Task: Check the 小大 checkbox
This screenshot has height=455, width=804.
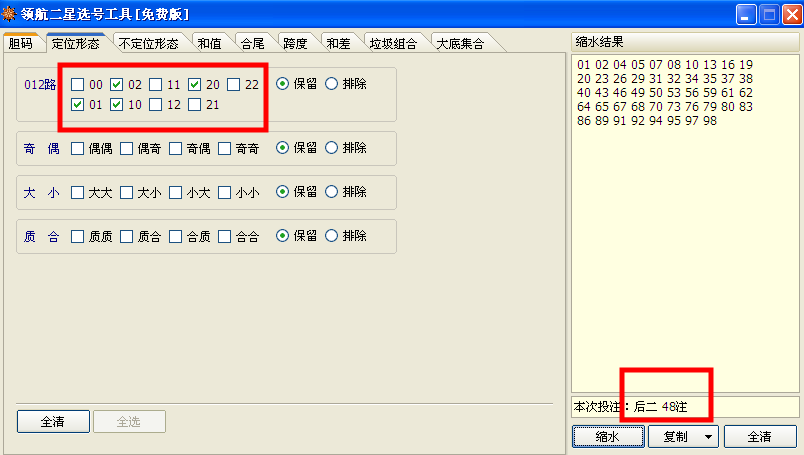Action: (x=175, y=193)
